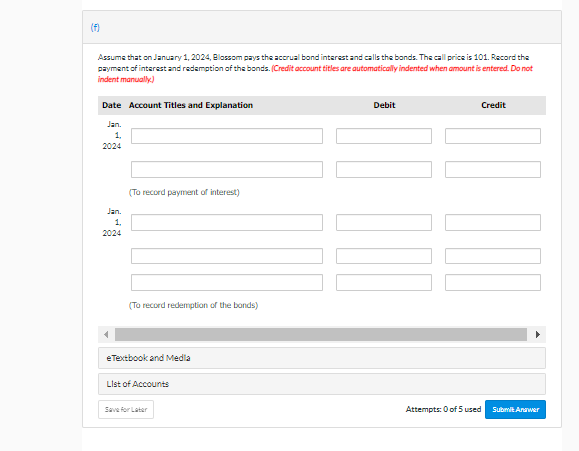Image resolution: width=579 pixels, height=451 pixels.
Task: Click left arrow of horizontal scrollbar
Action: point(106,334)
